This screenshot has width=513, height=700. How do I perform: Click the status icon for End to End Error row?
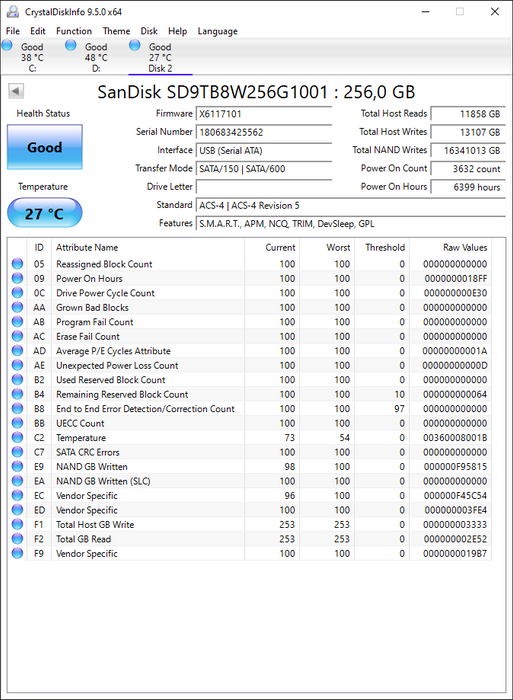pos(17,408)
